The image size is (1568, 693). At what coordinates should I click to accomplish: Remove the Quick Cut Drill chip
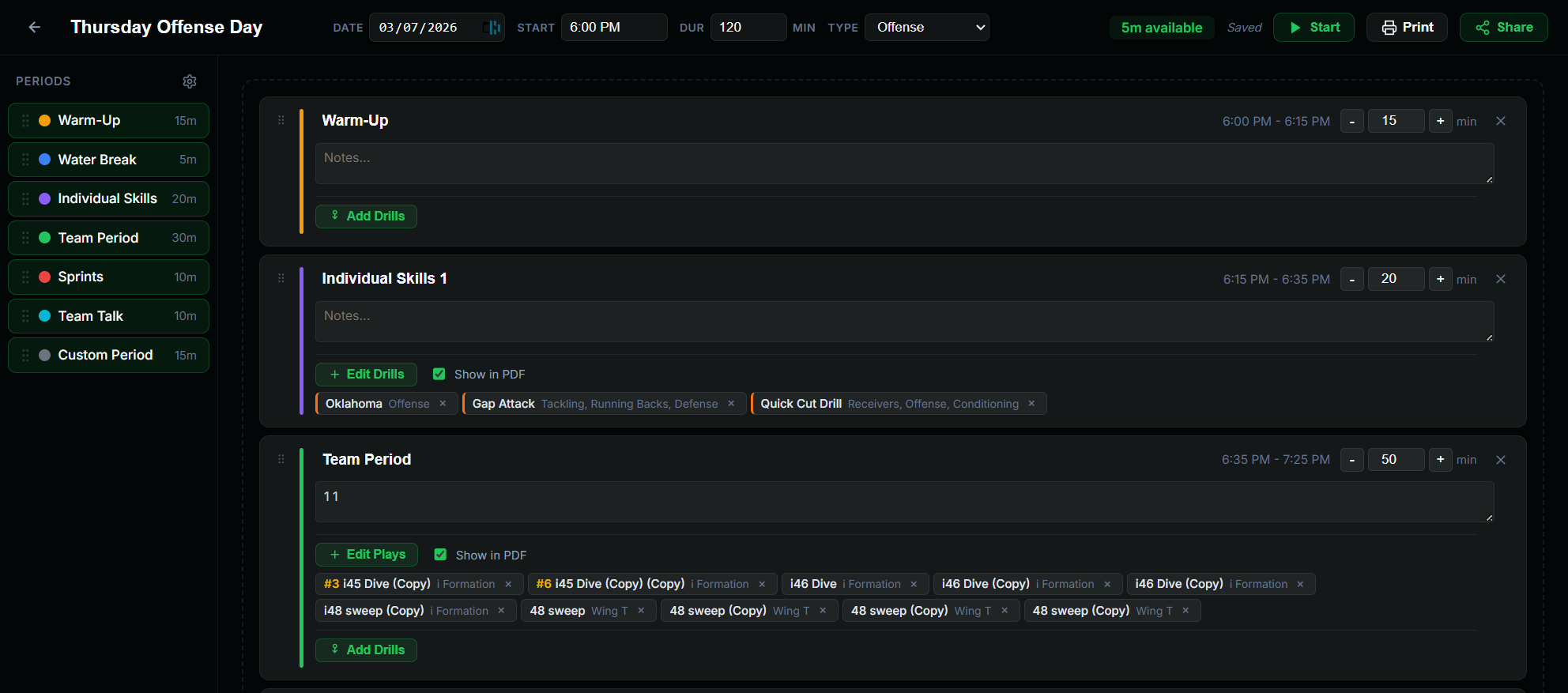[1031, 404]
